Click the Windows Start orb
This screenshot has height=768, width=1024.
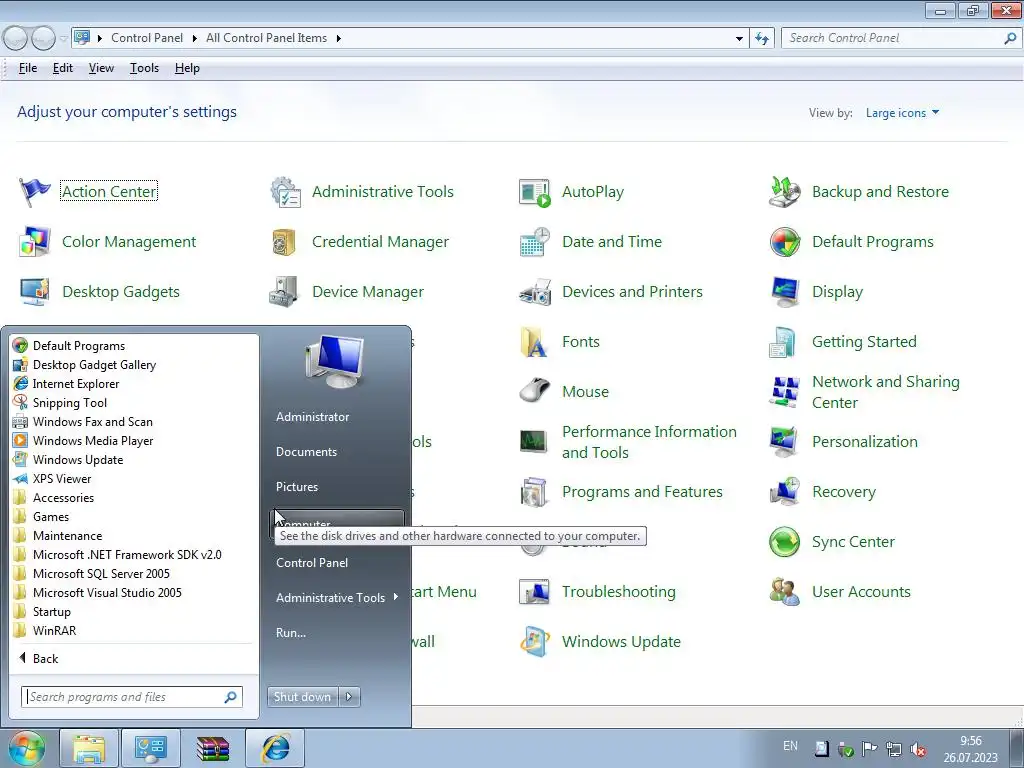(26, 748)
